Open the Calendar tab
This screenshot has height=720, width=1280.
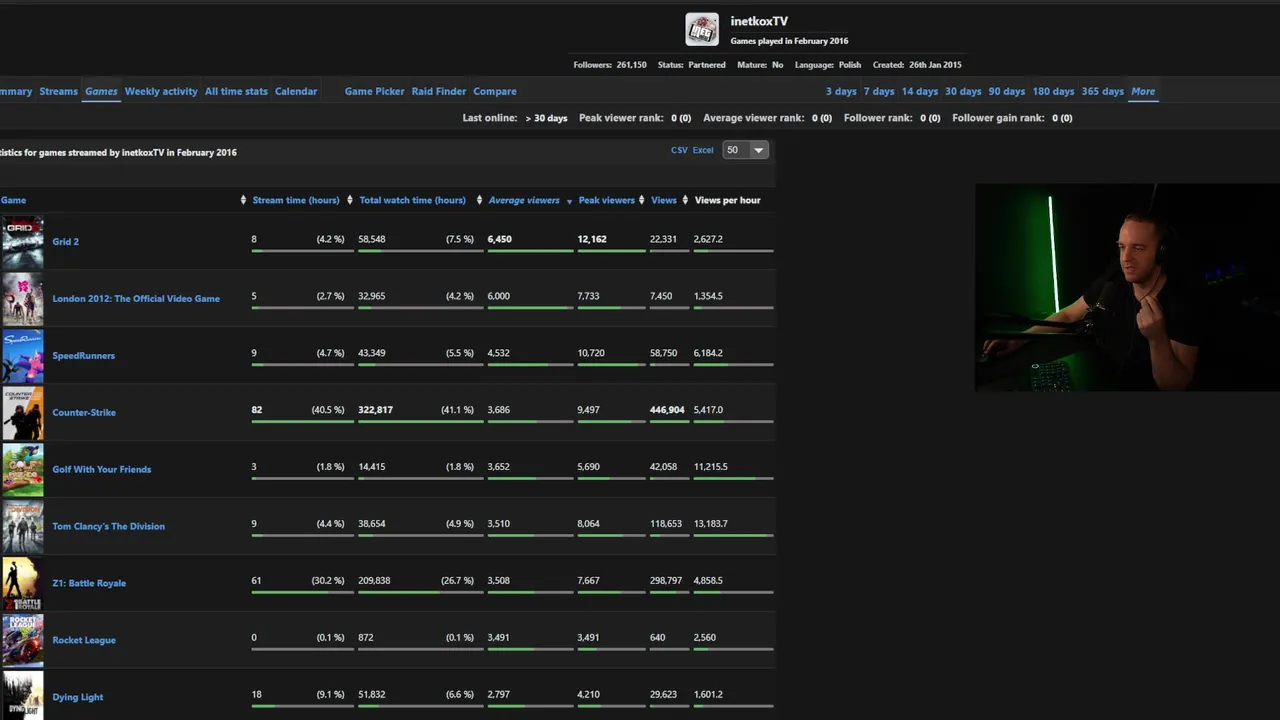296,91
